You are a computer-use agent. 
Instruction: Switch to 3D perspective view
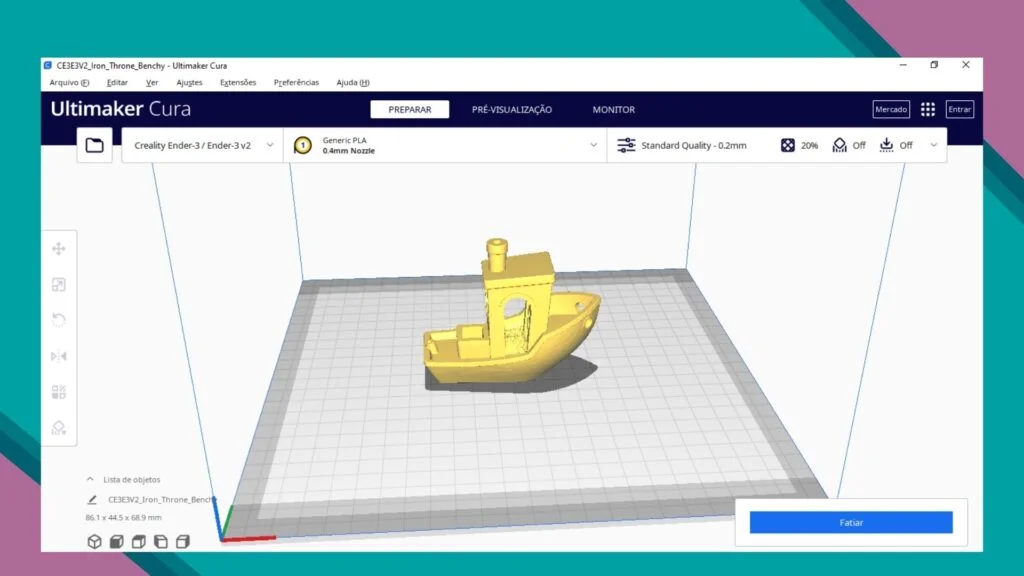(x=95, y=541)
